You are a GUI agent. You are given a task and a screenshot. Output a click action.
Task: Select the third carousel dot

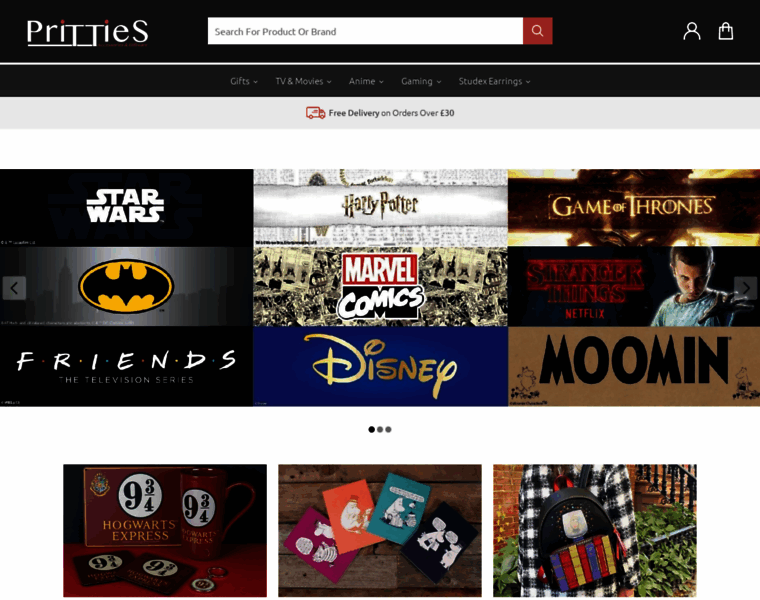(388, 429)
